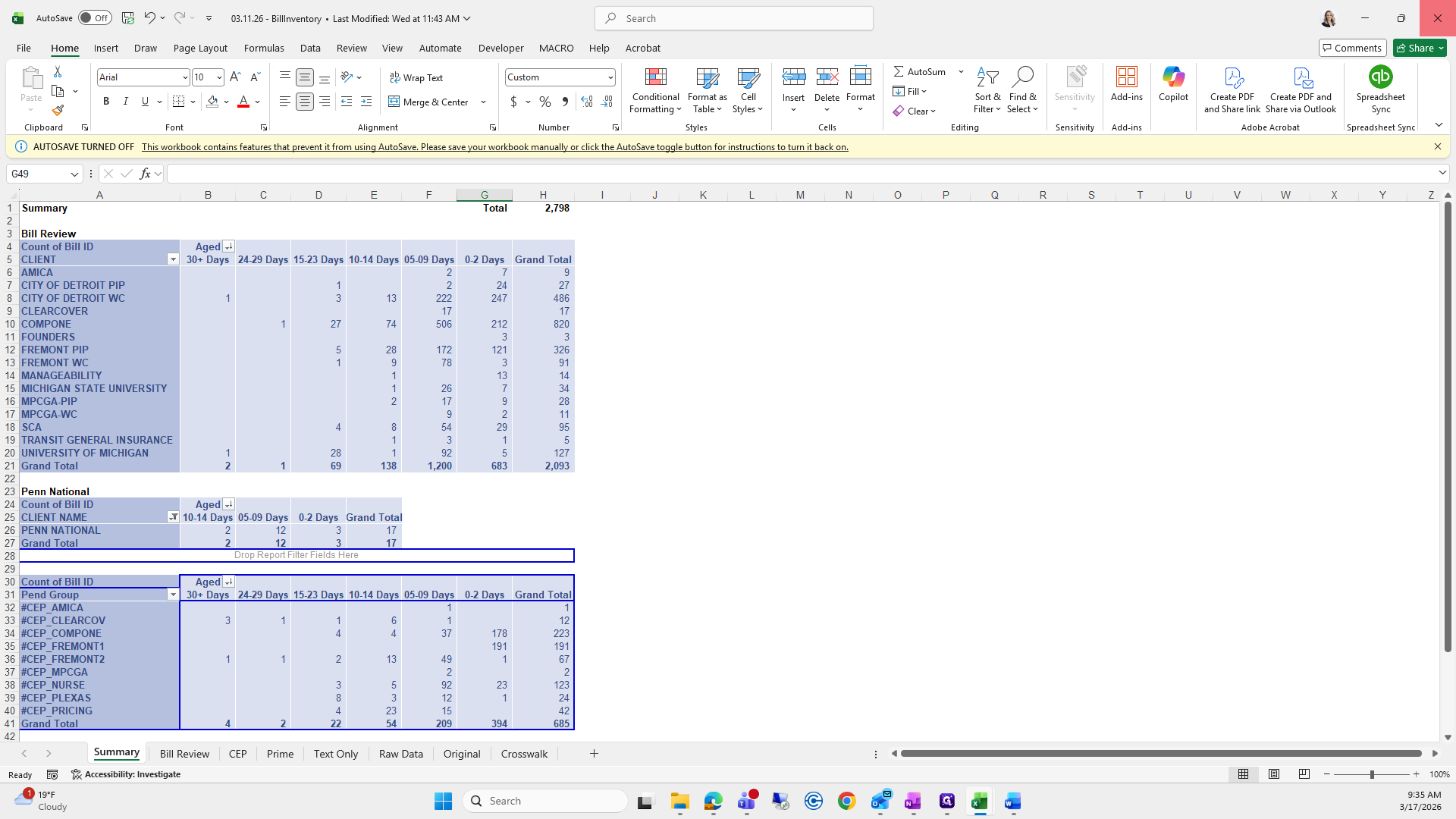Screen dimensions: 1456x819
Task: Expand the font name dropdown
Action: 184,77
